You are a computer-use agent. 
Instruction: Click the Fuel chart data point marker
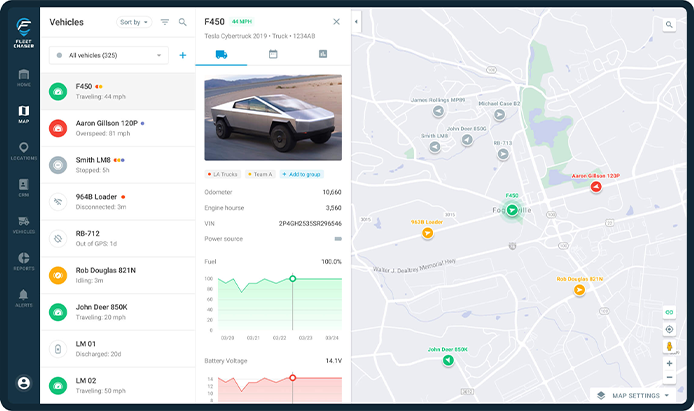[292, 278]
